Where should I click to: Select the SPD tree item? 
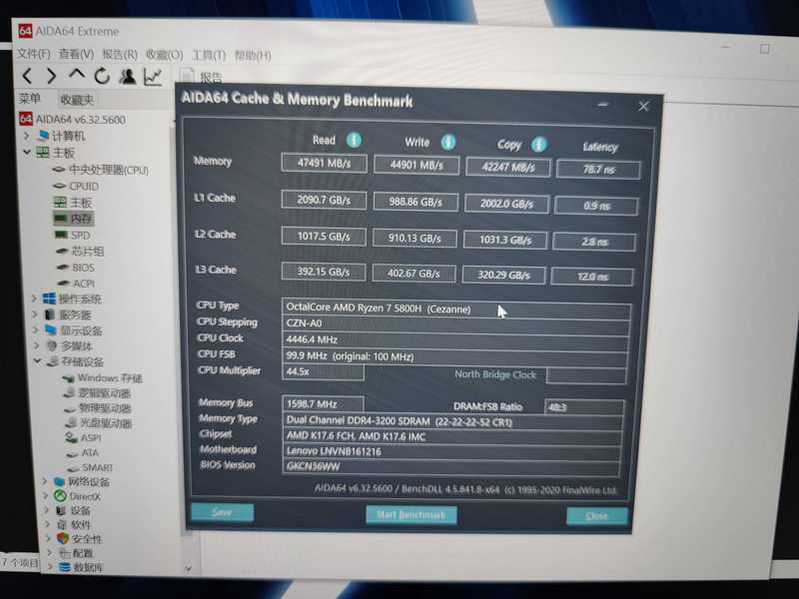coord(81,235)
